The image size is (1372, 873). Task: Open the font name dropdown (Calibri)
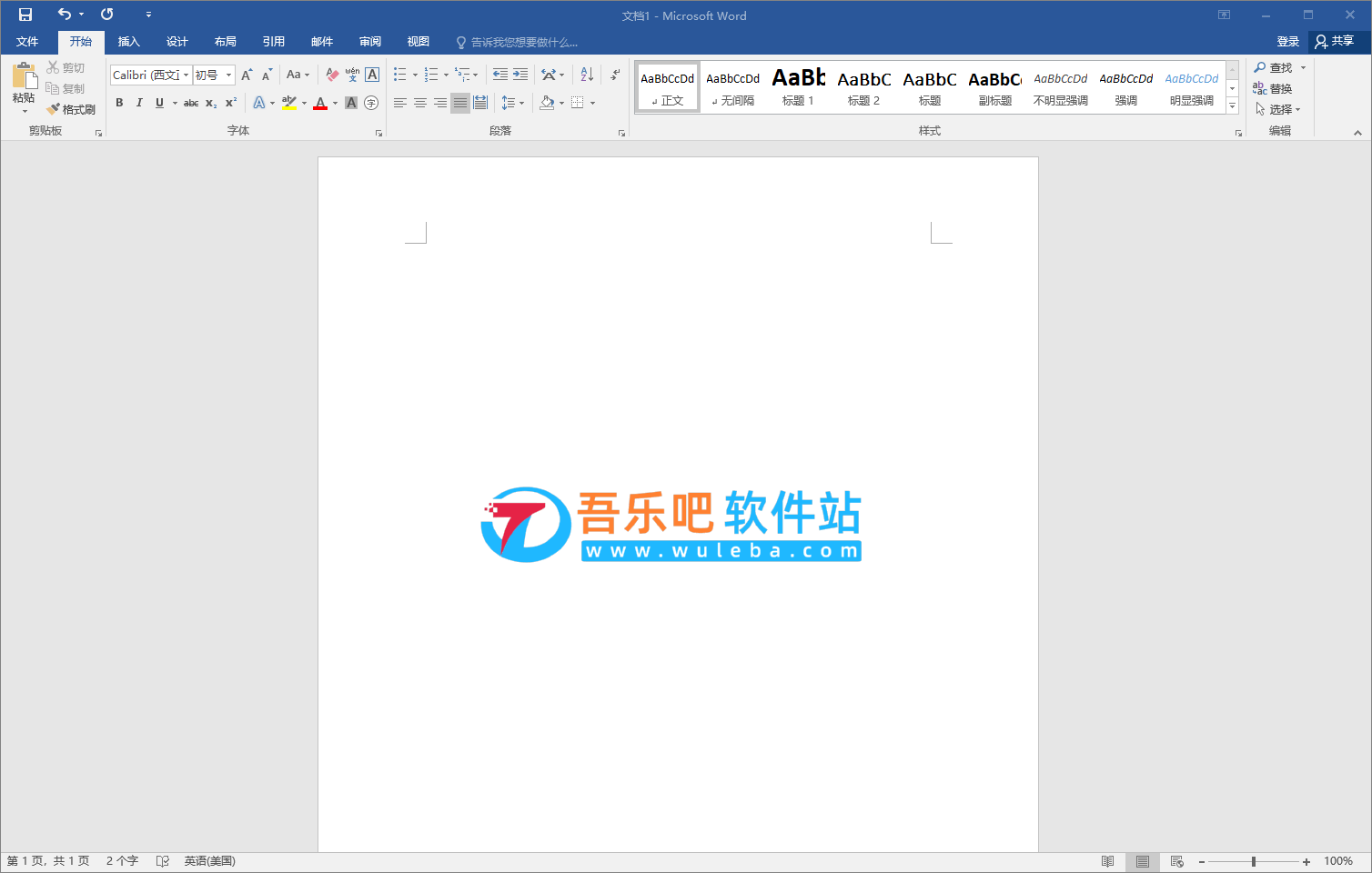187,75
